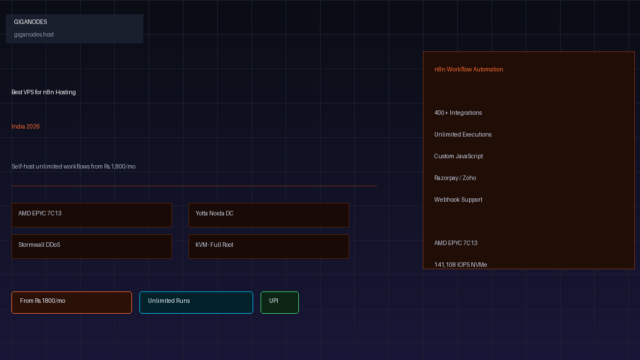
Task: Click the Custom JavaScript list item
Action: click(x=458, y=156)
